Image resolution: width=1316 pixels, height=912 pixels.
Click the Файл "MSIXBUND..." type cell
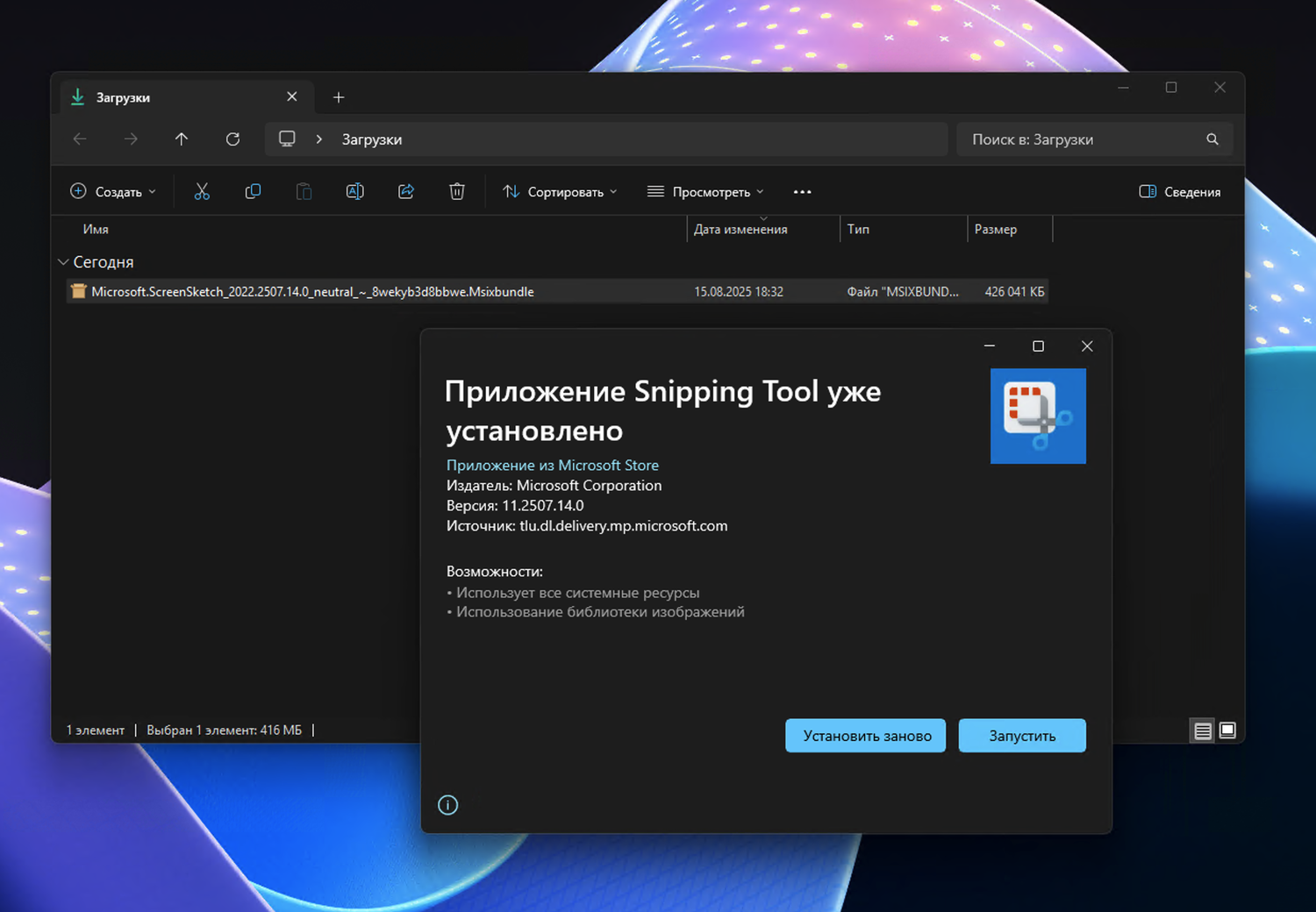pos(903,292)
